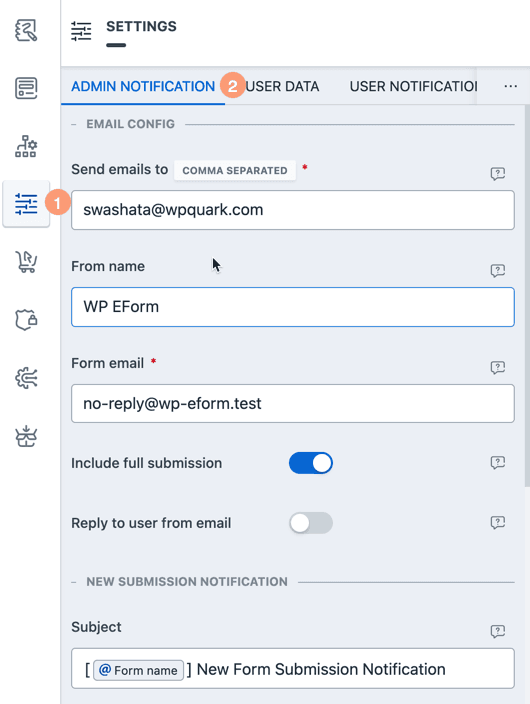Image resolution: width=530 pixels, height=704 pixels.
Task: Open the shopping cart payment icon
Action: 26,262
